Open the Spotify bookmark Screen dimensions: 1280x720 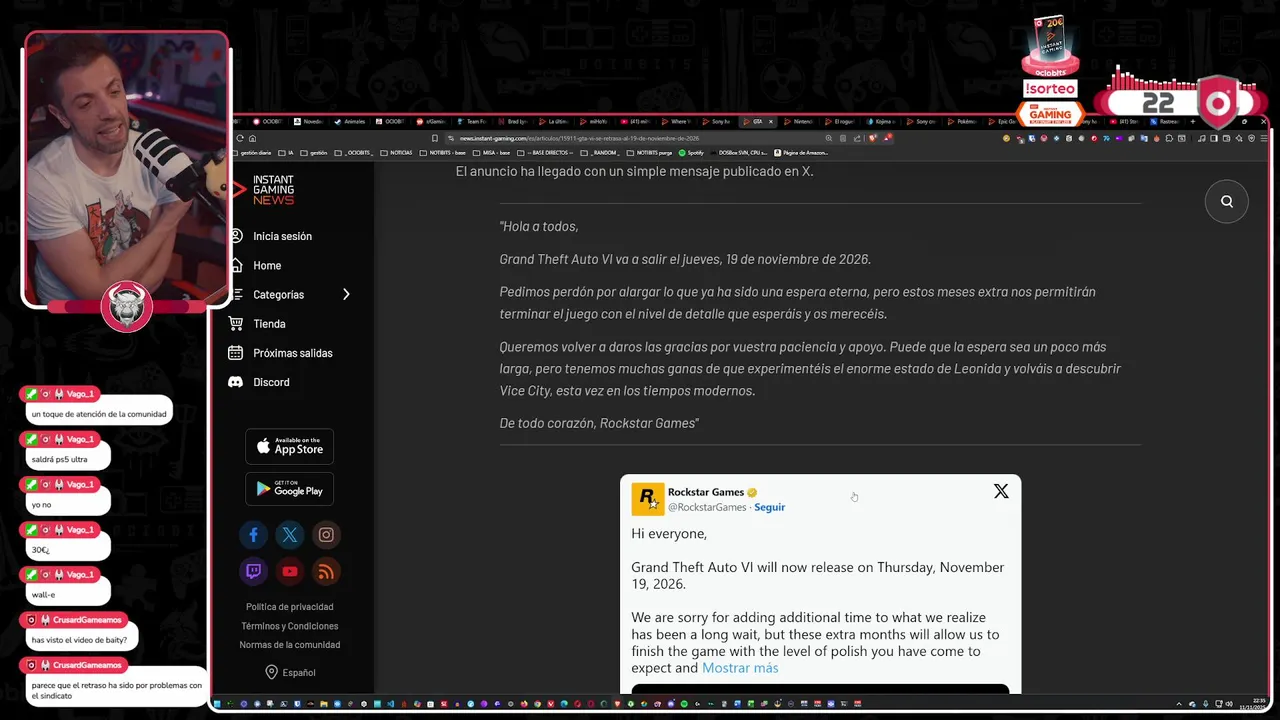691,153
